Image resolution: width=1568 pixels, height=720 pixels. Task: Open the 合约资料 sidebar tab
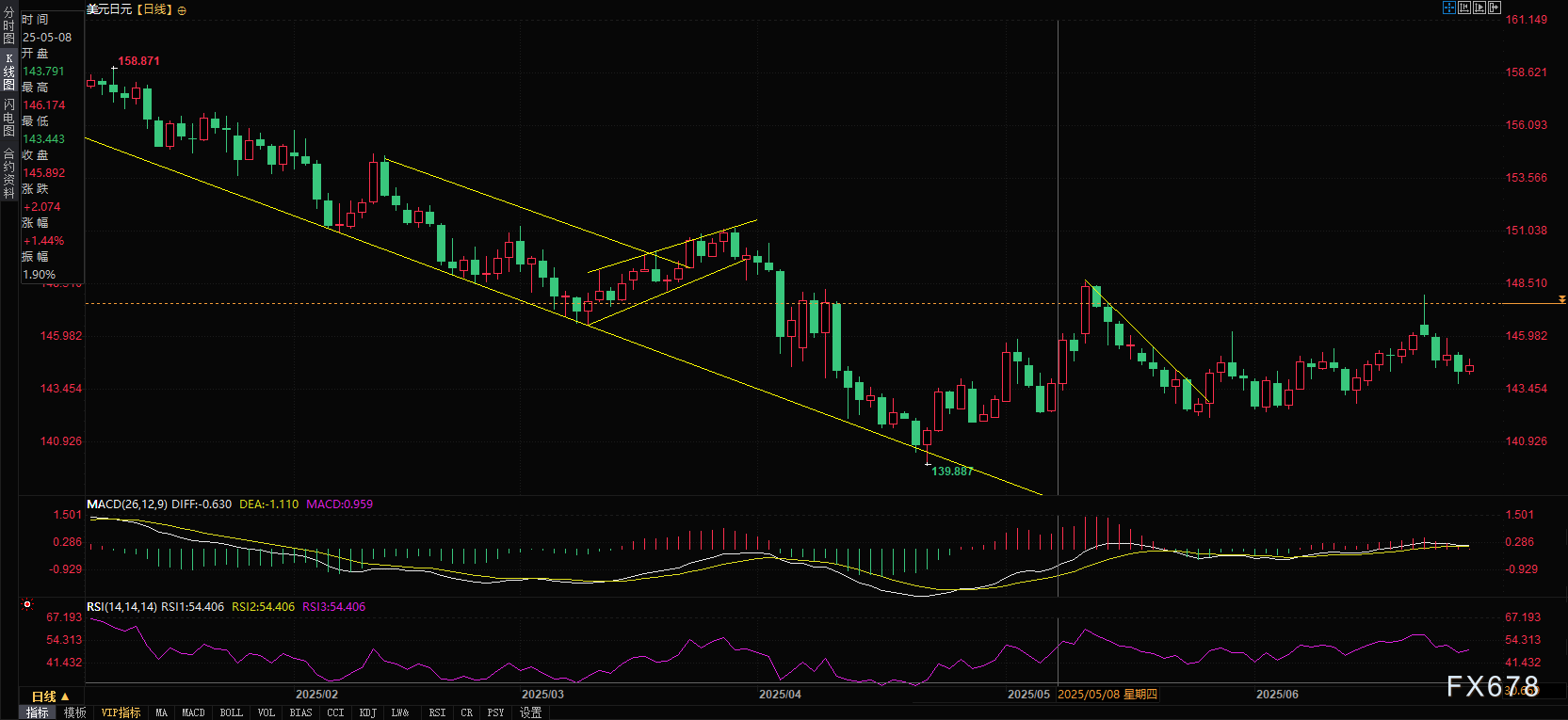tap(8, 173)
